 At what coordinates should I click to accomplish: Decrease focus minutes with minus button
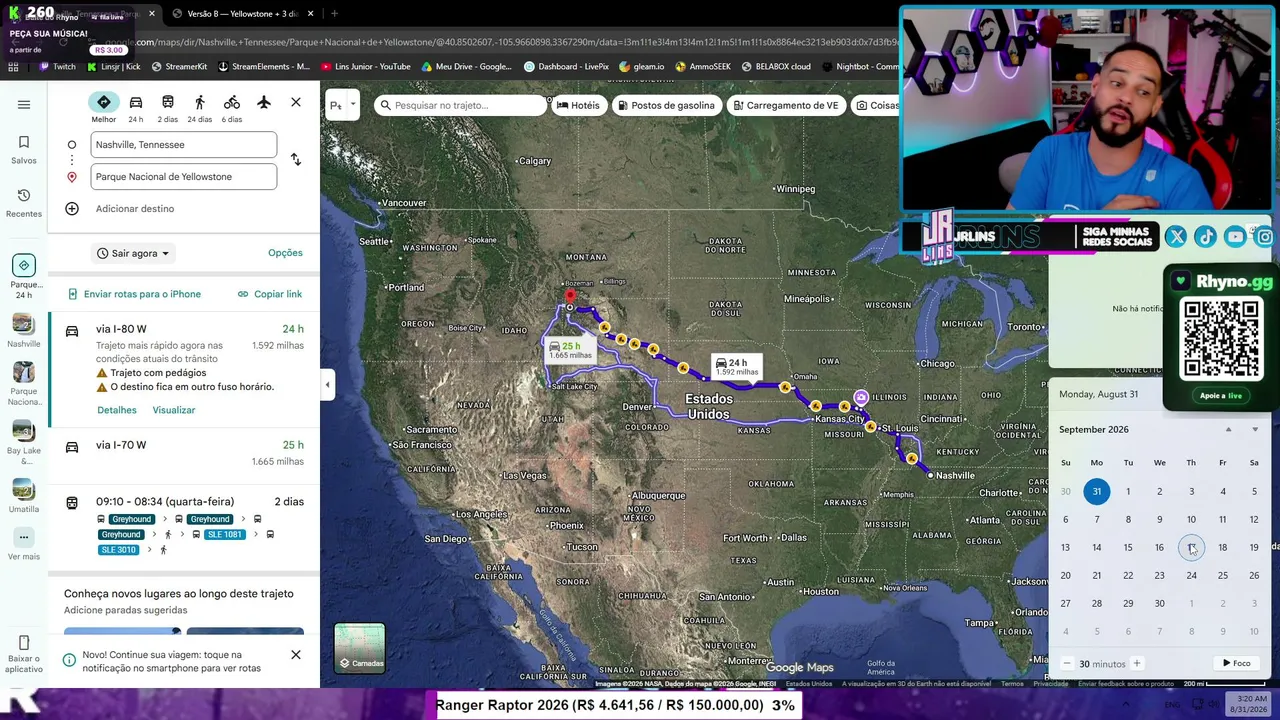tap(1067, 664)
